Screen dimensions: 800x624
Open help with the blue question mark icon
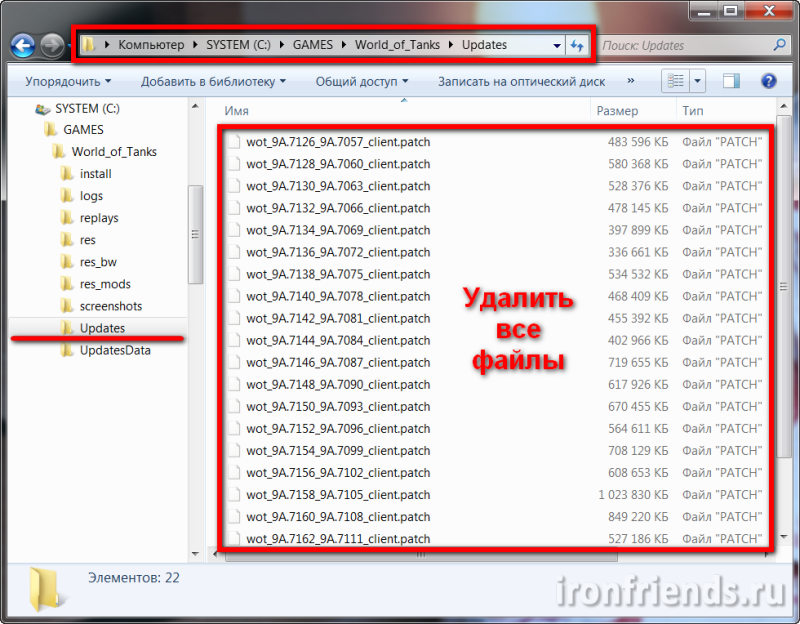[768, 81]
